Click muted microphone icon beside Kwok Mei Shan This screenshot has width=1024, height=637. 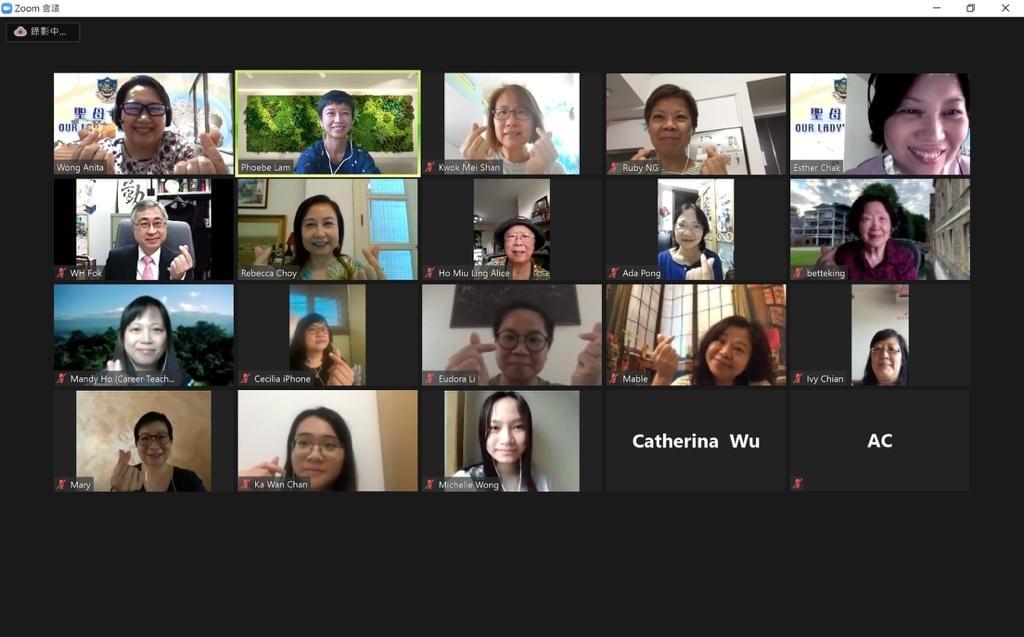point(430,167)
